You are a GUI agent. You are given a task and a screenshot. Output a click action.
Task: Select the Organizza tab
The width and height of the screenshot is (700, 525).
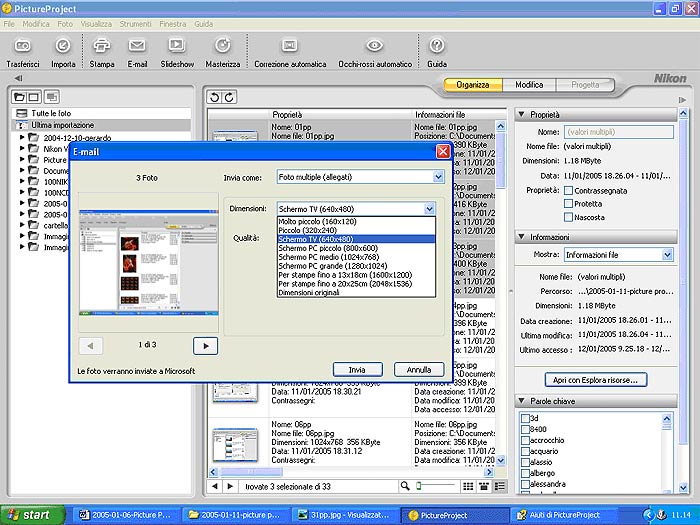(473, 84)
